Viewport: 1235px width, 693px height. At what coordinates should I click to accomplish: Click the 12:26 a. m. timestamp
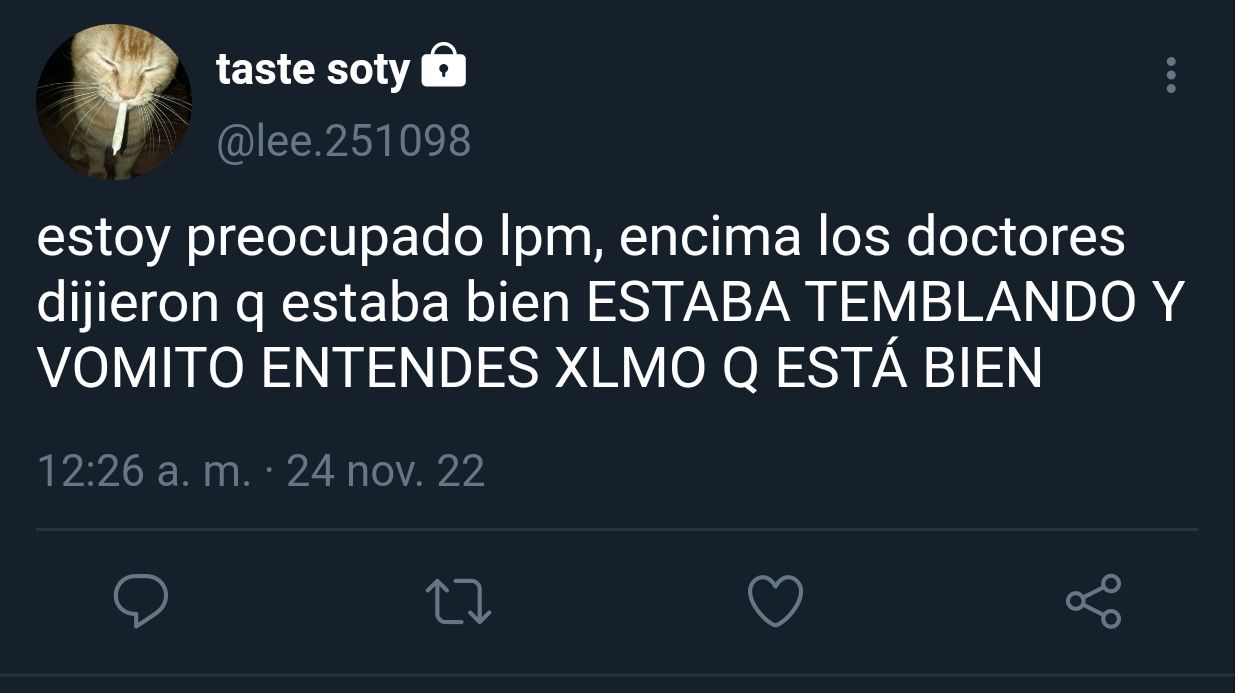pyautogui.click(x=144, y=470)
